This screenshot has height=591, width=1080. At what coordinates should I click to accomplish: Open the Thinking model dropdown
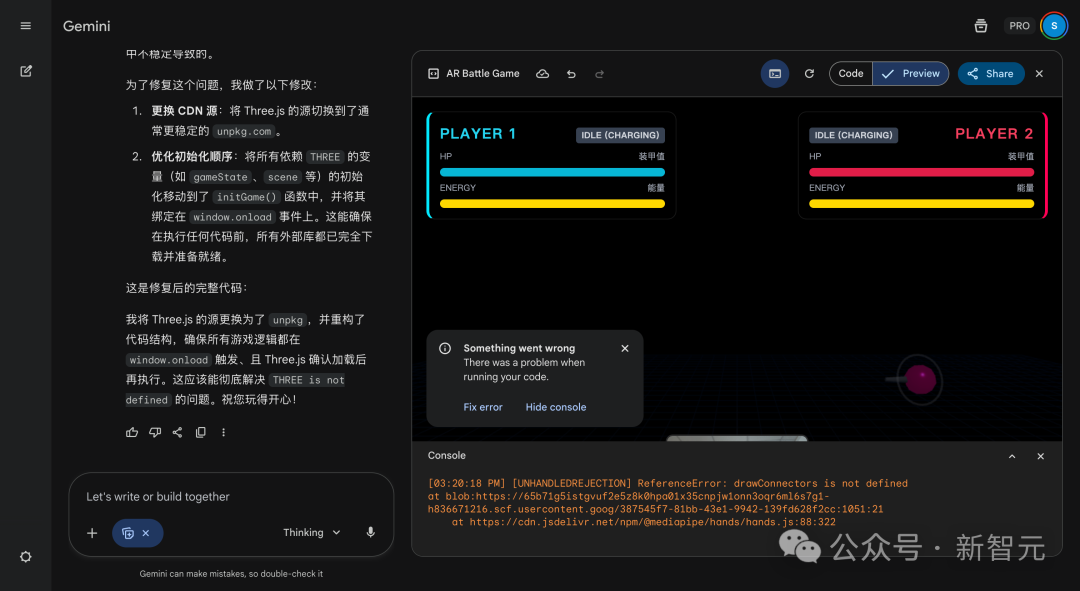coord(310,532)
